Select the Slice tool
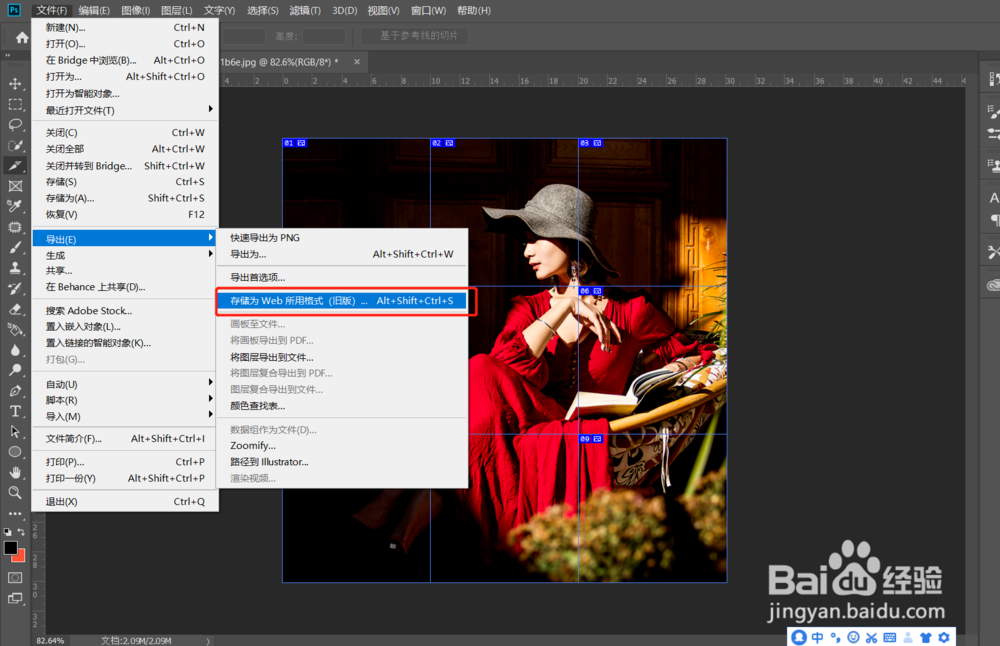1000x646 pixels. pyautogui.click(x=15, y=166)
